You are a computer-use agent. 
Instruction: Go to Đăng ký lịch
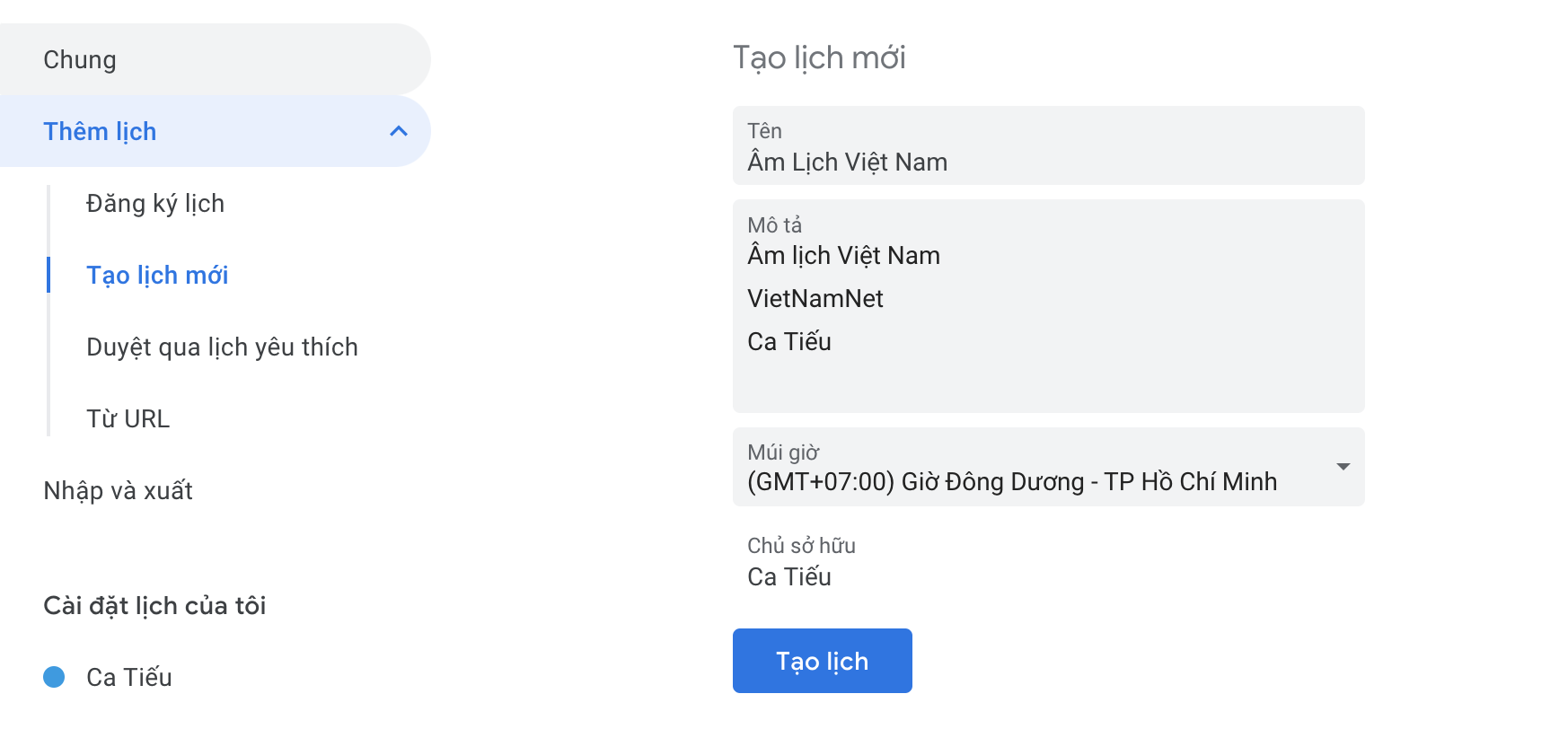click(155, 204)
